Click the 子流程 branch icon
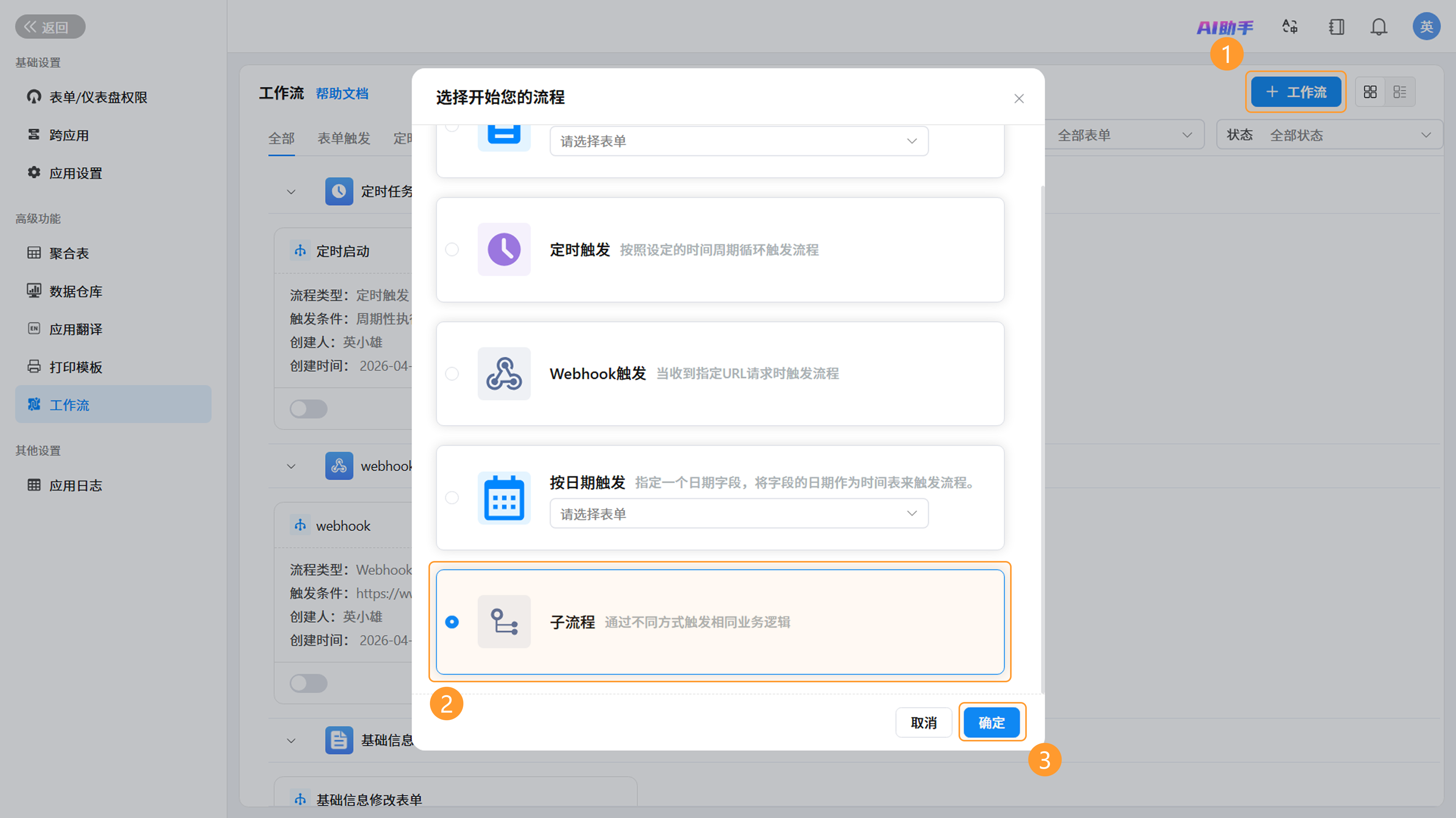1456x818 pixels. click(504, 621)
